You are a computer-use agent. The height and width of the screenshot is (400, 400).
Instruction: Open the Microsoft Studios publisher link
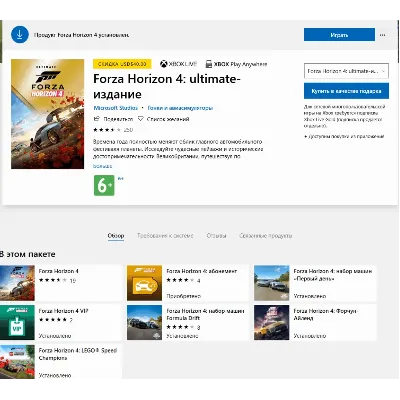point(116,108)
